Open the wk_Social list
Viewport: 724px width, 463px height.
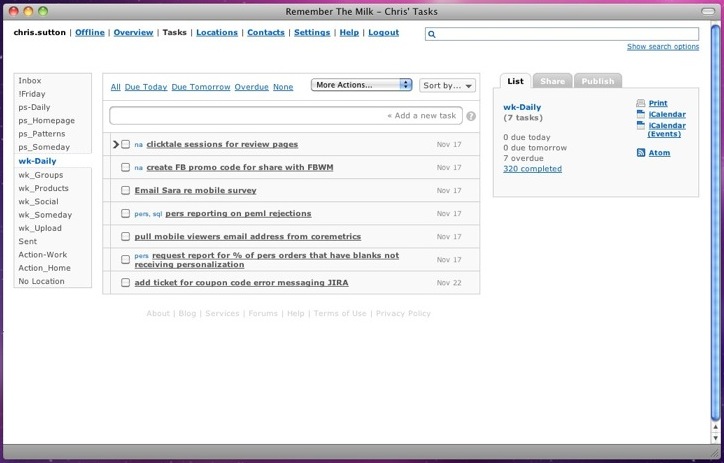(38, 202)
